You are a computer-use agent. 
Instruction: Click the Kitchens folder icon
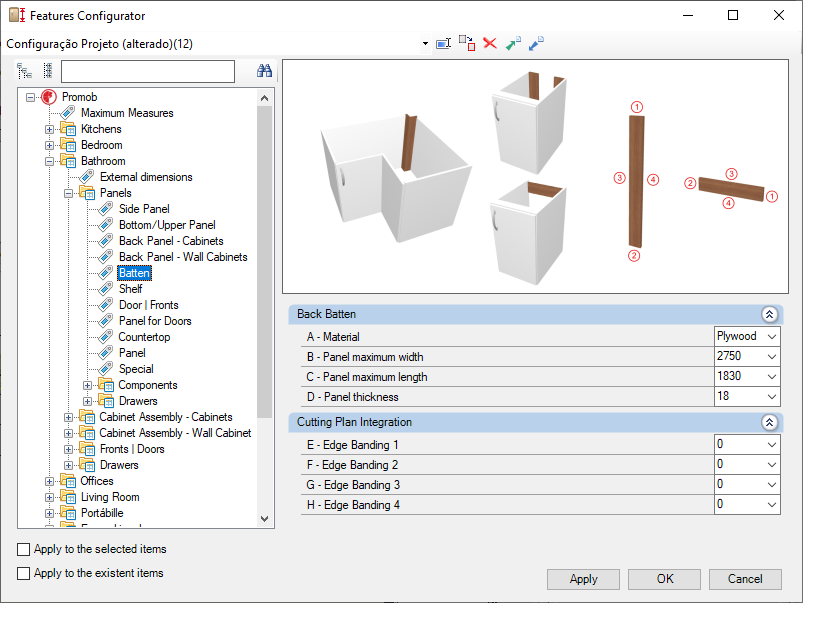tap(68, 129)
